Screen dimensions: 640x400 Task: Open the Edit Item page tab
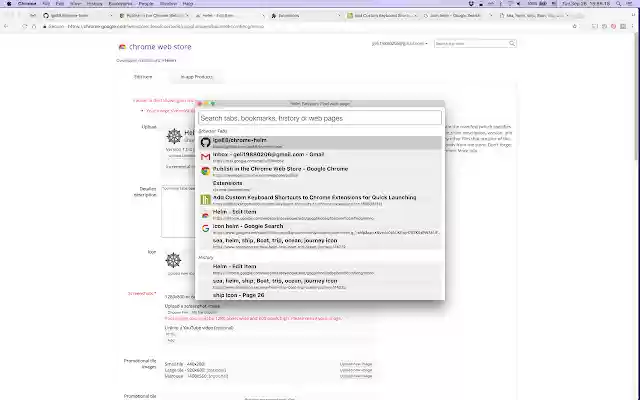pyautogui.click(x=143, y=77)
